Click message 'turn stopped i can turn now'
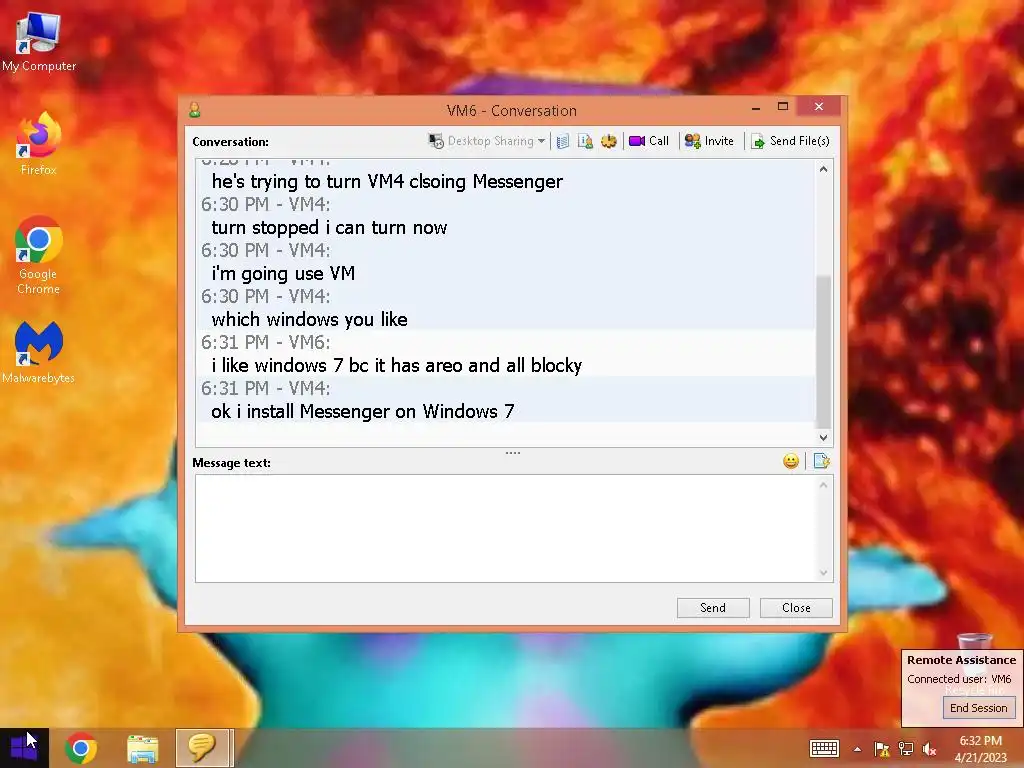Screen dimensions: 1024x768 329,227
